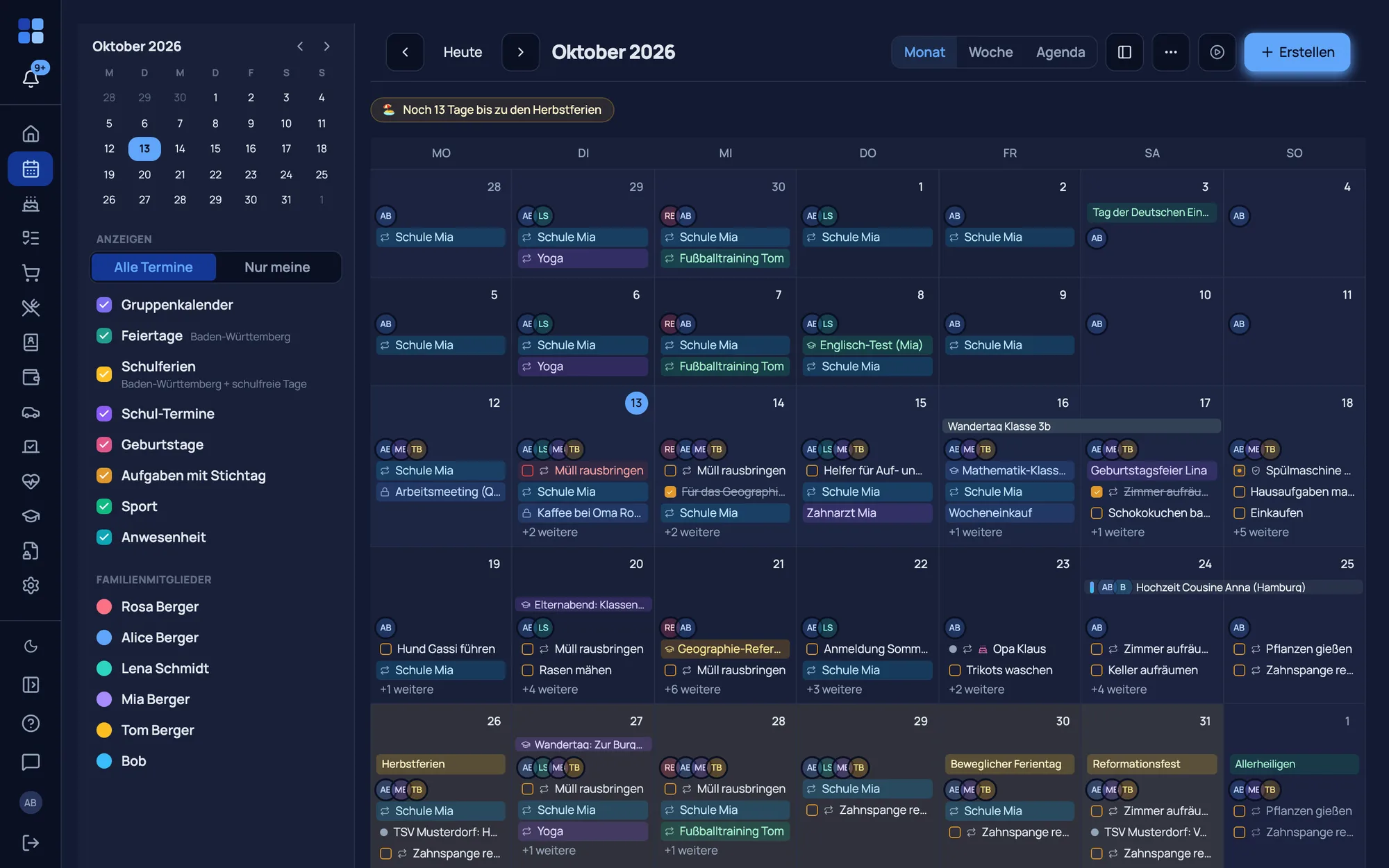Toggle dark mode moon icon
The width and height of the screenshot is (1389, 868).
click(31, 646)
